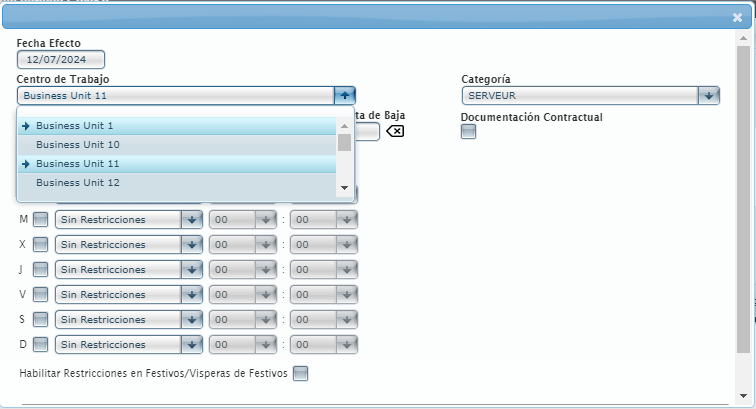Toggle the checkbox for day D
Image resolution: width=756 pixels, height=409 pixels.
(40, 344)
